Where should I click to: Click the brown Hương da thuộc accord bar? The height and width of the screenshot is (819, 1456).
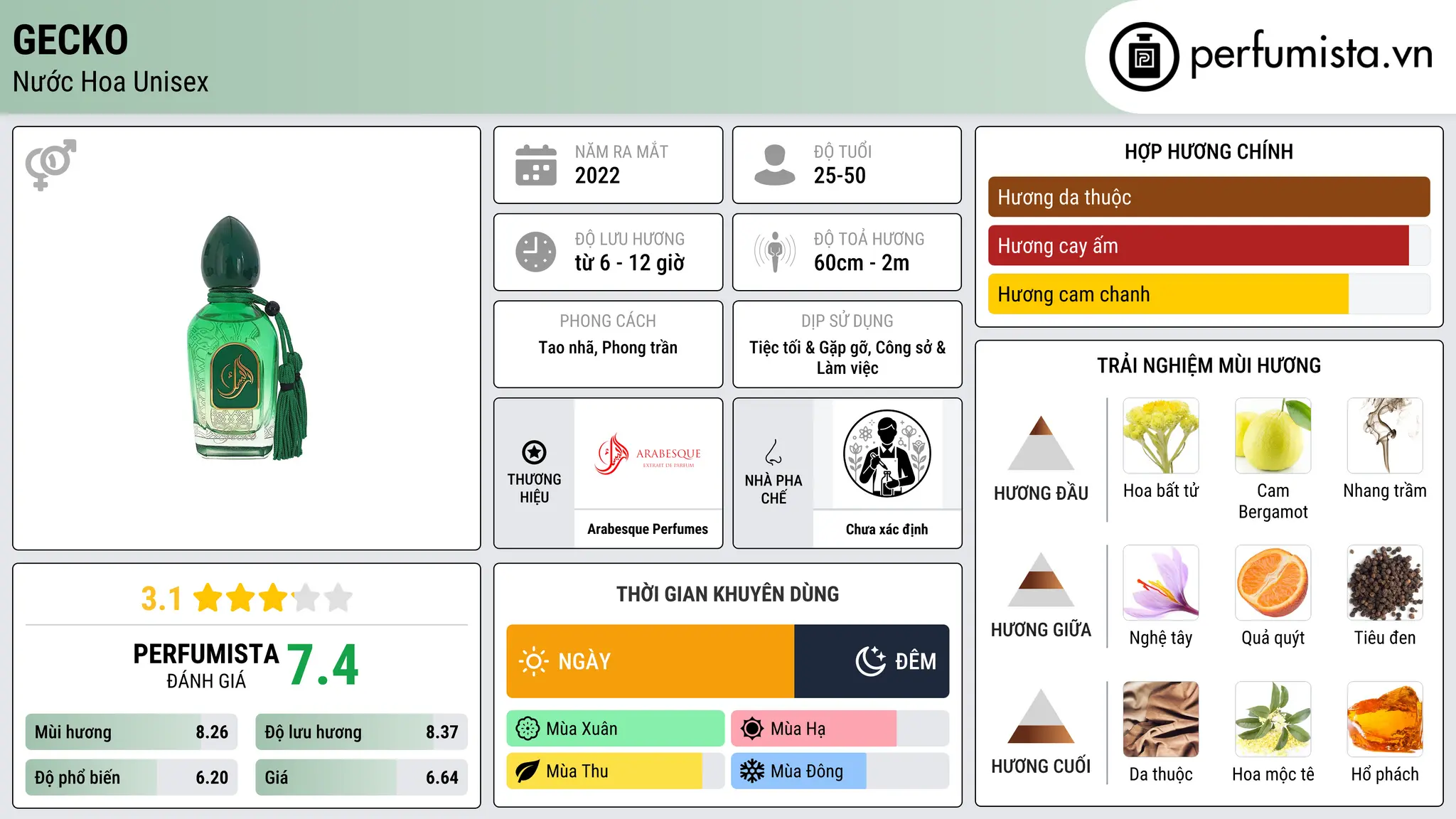[x=1209, y=197]
